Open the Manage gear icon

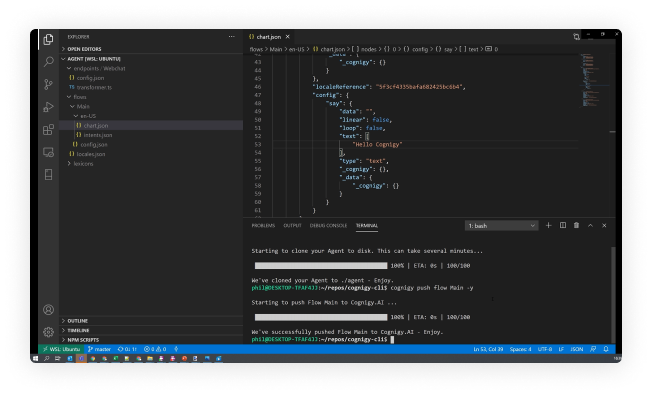click(48, 332)
